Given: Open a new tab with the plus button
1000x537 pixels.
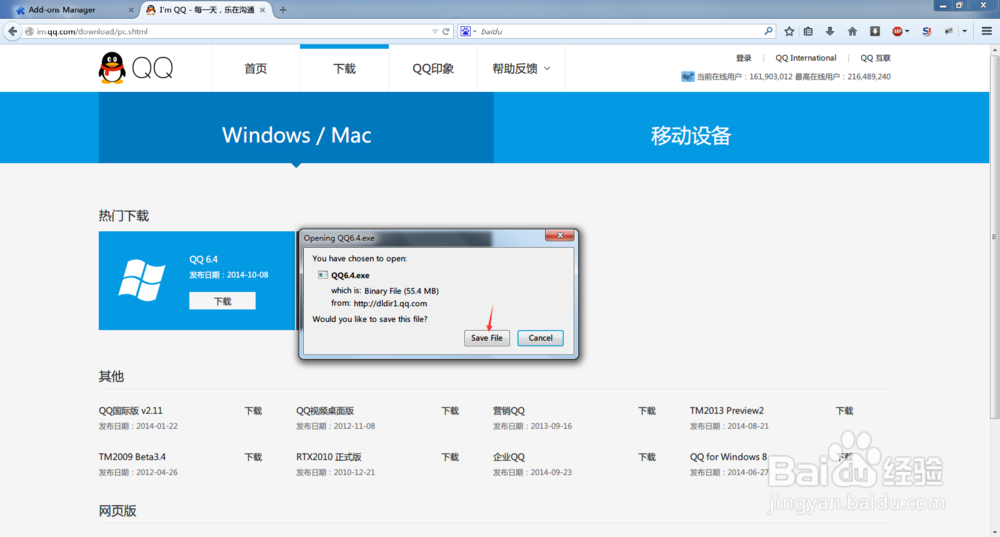Looking at the screenshot, I should (x=283, y=10).
